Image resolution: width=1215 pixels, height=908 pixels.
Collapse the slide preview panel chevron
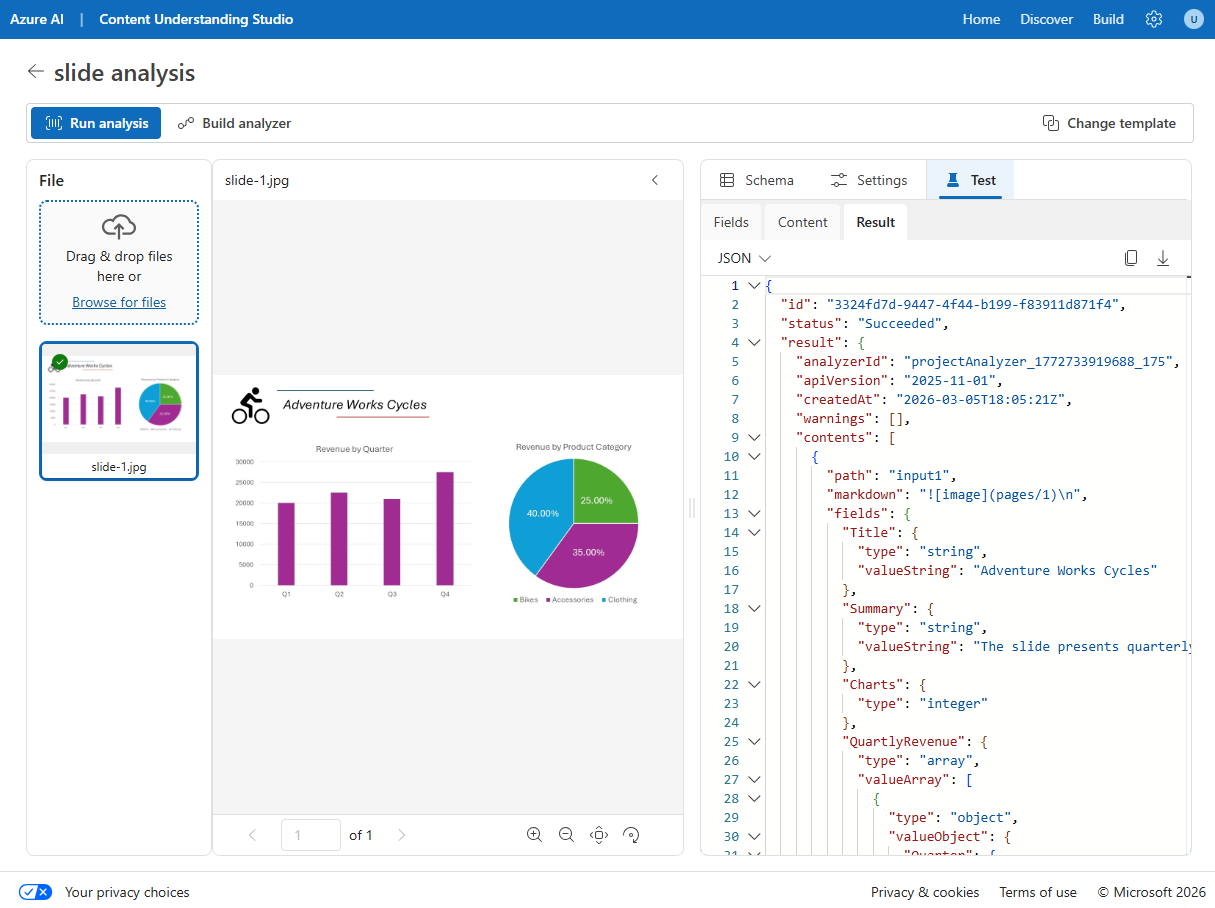point(655,180)
